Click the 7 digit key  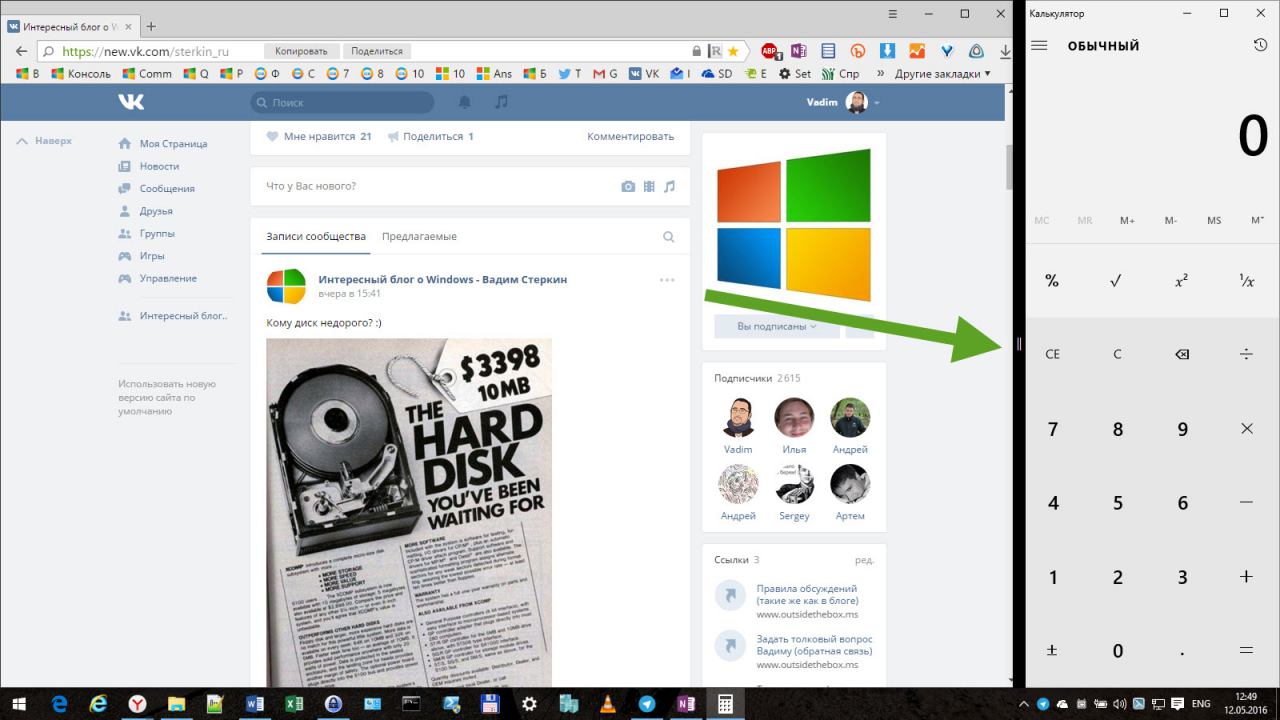pyautogui.click(x=1052, y=429)
